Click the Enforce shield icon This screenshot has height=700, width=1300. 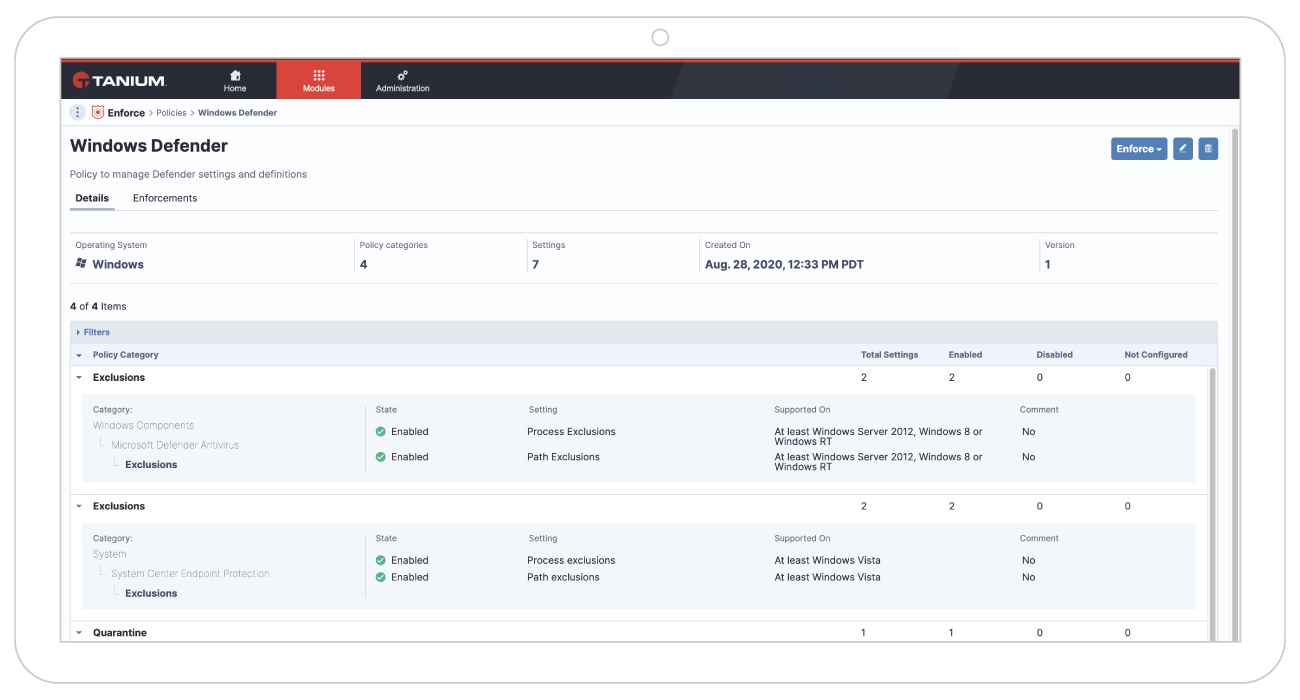click(x=98, y=113)
